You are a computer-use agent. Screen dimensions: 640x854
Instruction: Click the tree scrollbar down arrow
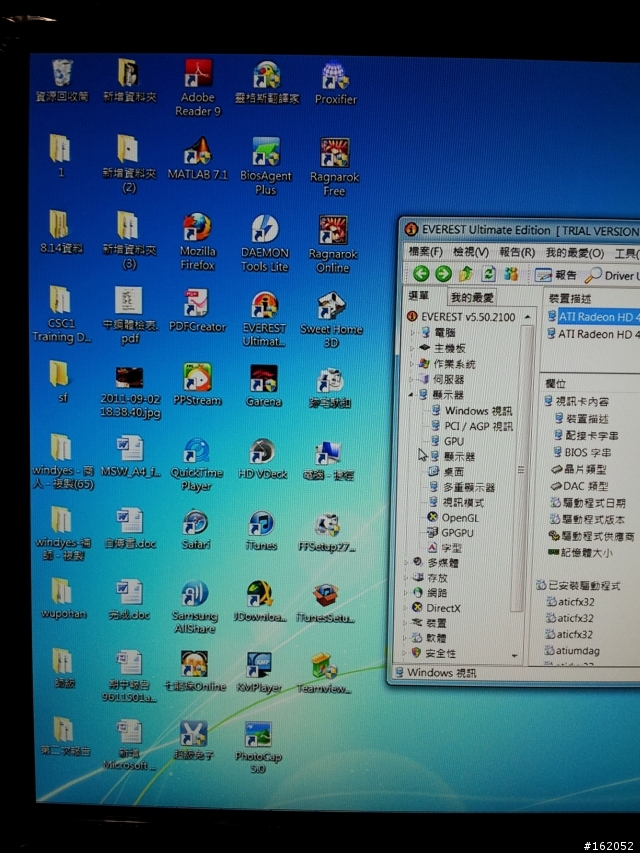515,656
